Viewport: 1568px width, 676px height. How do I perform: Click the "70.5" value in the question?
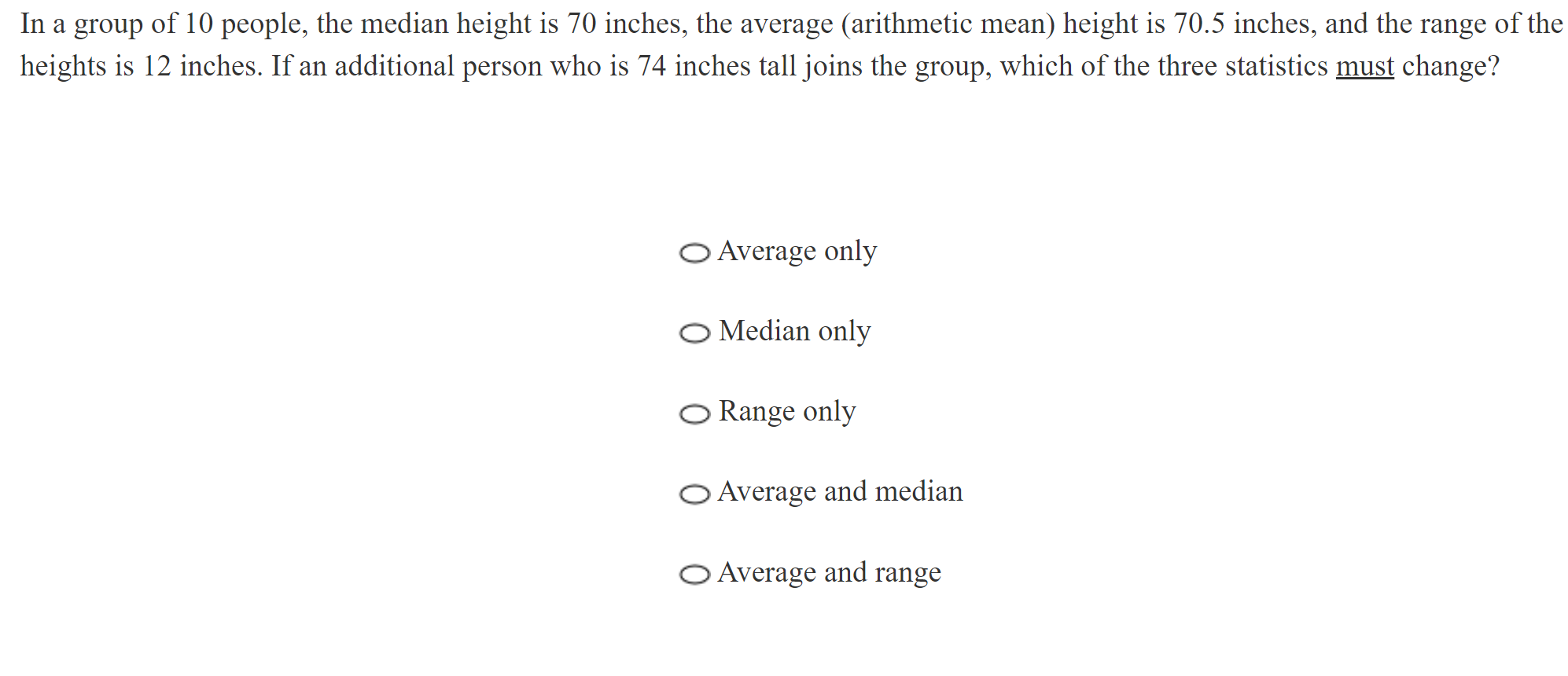[x=1199, y=24]
